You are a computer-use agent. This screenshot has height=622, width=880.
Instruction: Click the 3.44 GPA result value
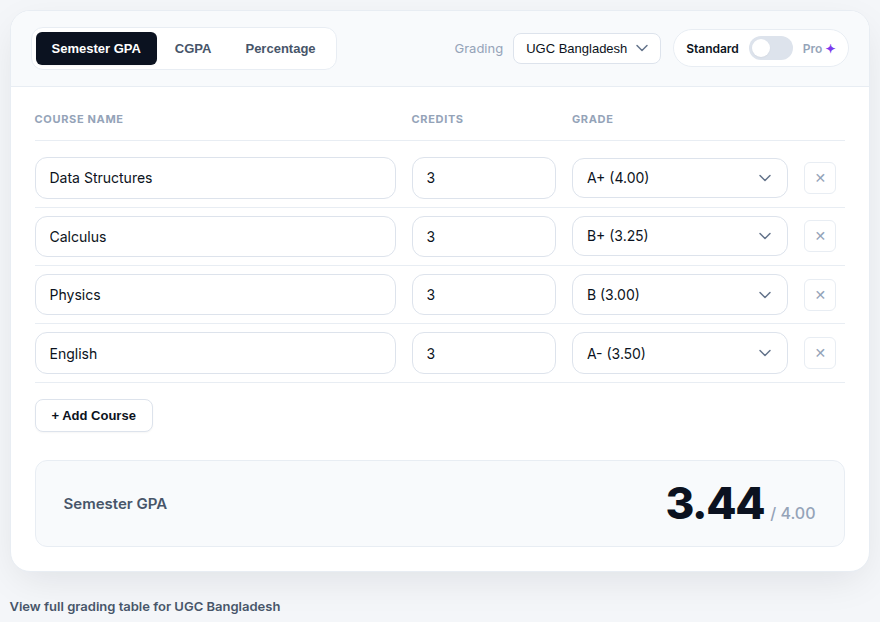click(715, 504)
